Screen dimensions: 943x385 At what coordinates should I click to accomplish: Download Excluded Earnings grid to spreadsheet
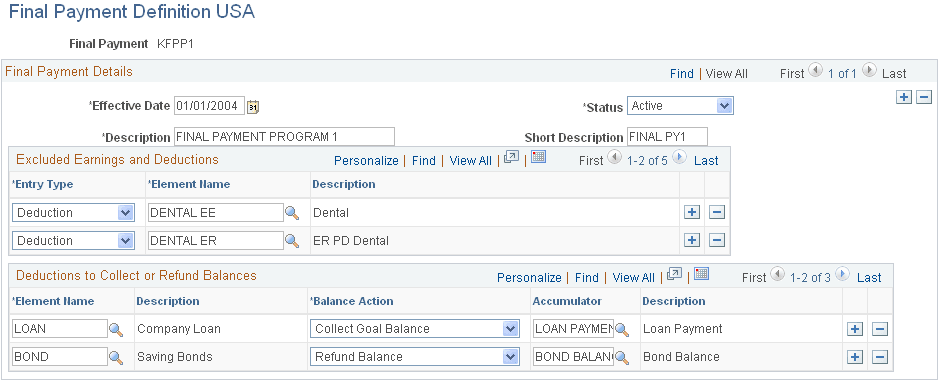[x=538, y=157]
